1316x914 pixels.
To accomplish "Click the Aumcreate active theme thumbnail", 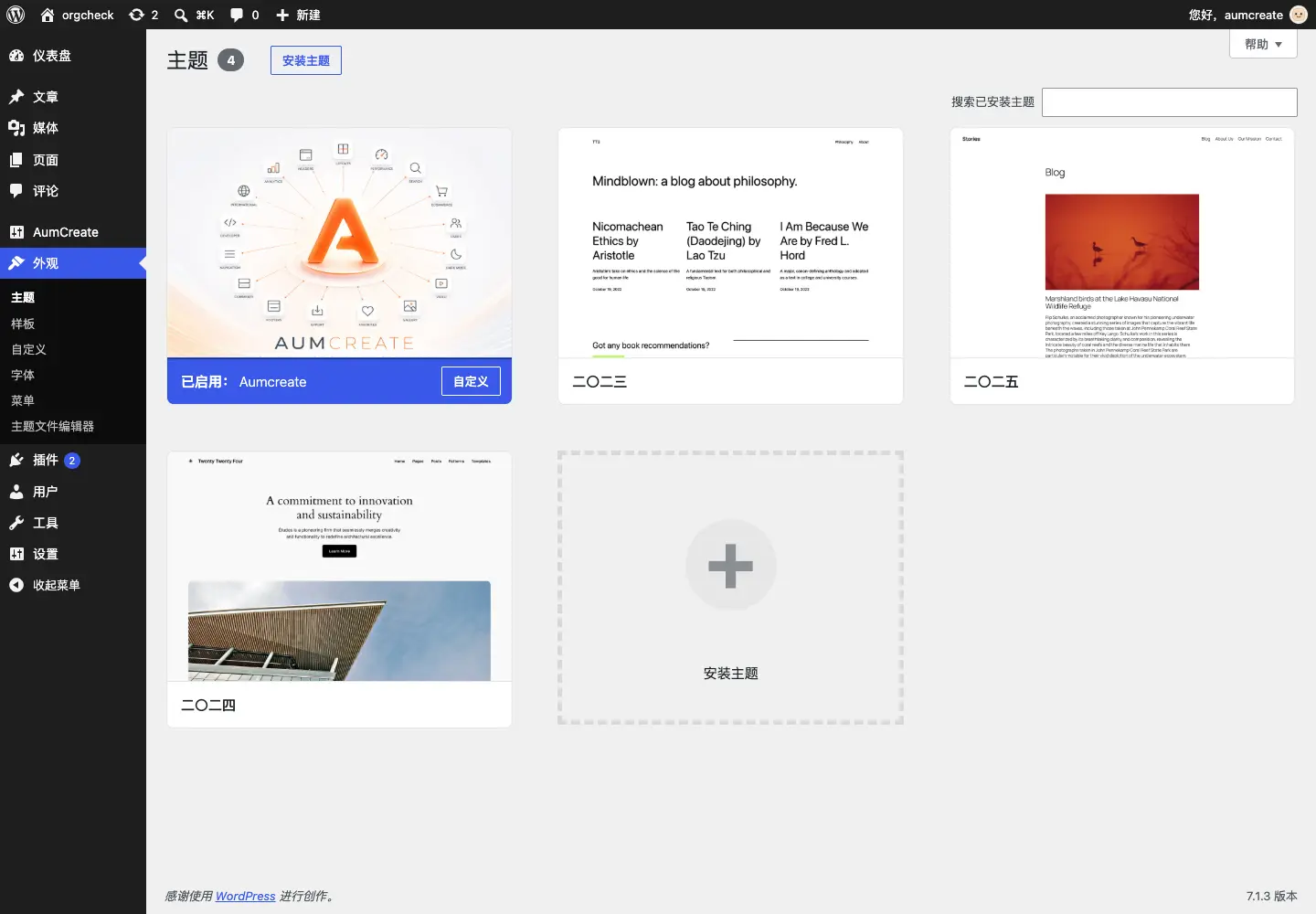I will tap(339, 243).
